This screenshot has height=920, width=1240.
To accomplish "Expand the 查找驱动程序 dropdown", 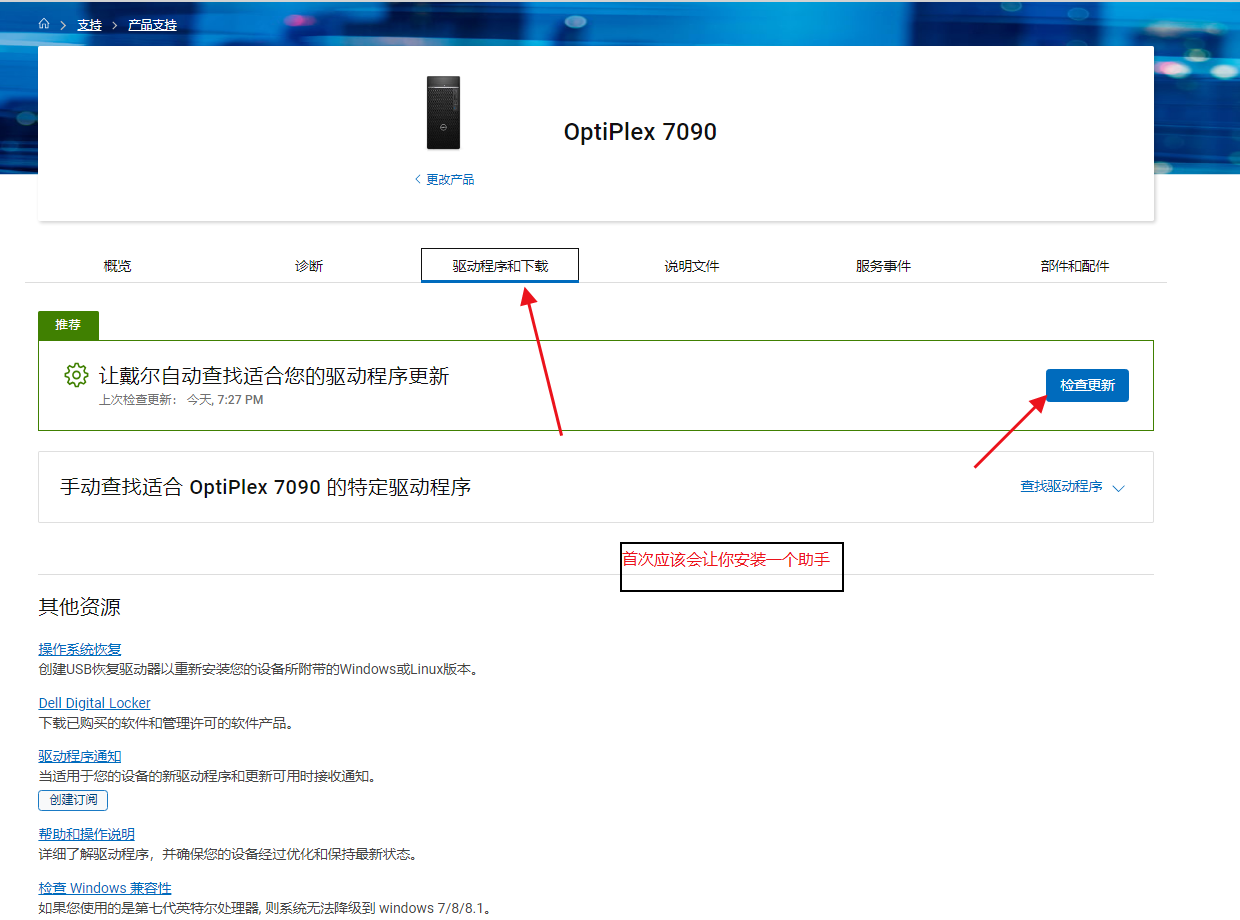I will click(1072, 487).
